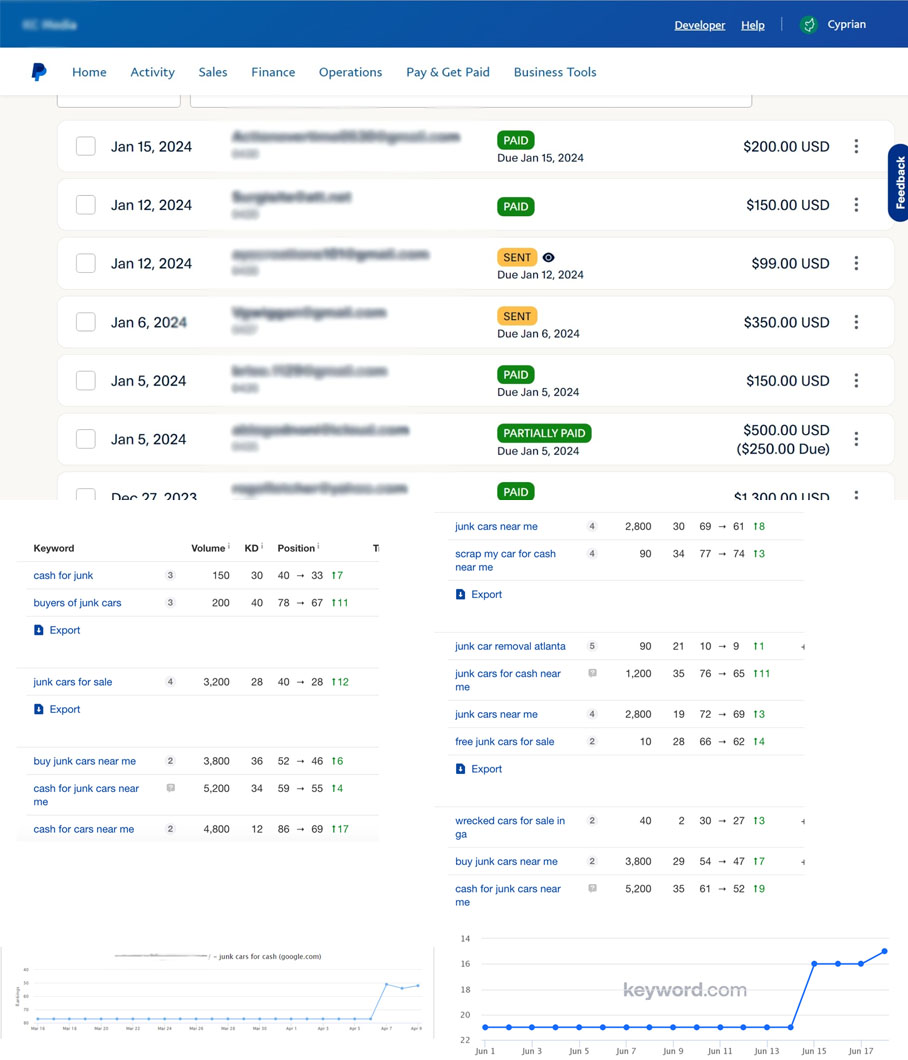Go to the Business Tools menu
Screen dimensions: 908x1060
click(555, 72)
